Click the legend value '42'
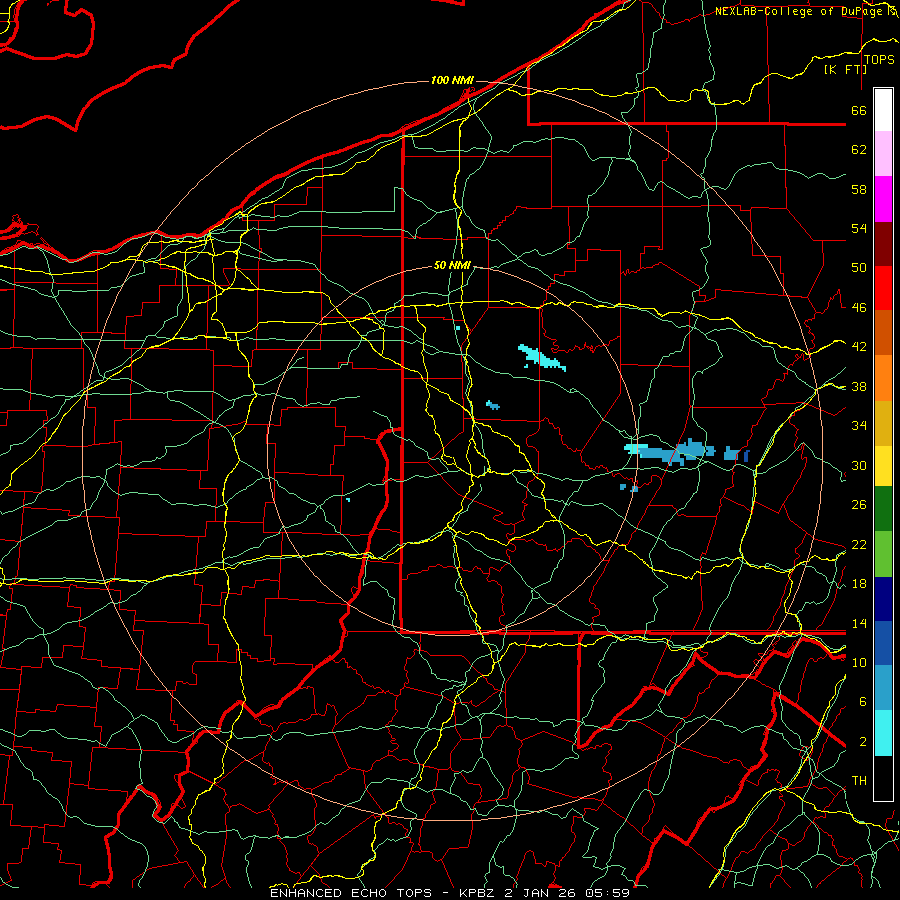The image size is (900, 900). [x=859, y=347]
